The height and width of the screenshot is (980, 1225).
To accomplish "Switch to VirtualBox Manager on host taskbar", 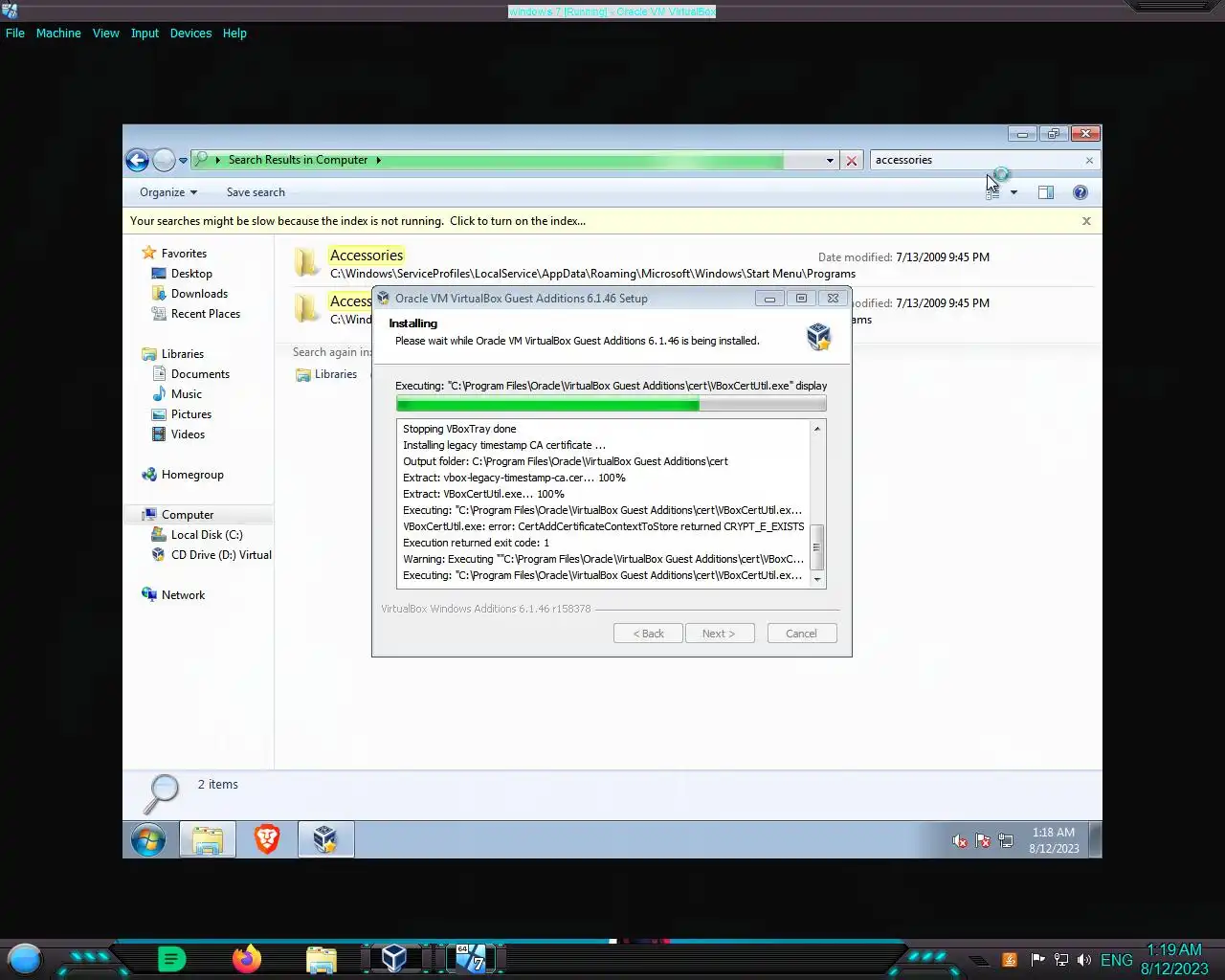I will pyautogui.click(x=394, y=958).
